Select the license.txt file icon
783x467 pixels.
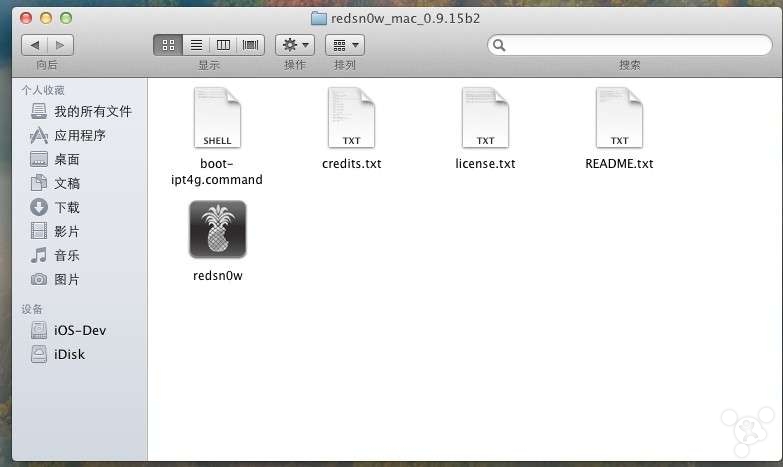[485, 118]
